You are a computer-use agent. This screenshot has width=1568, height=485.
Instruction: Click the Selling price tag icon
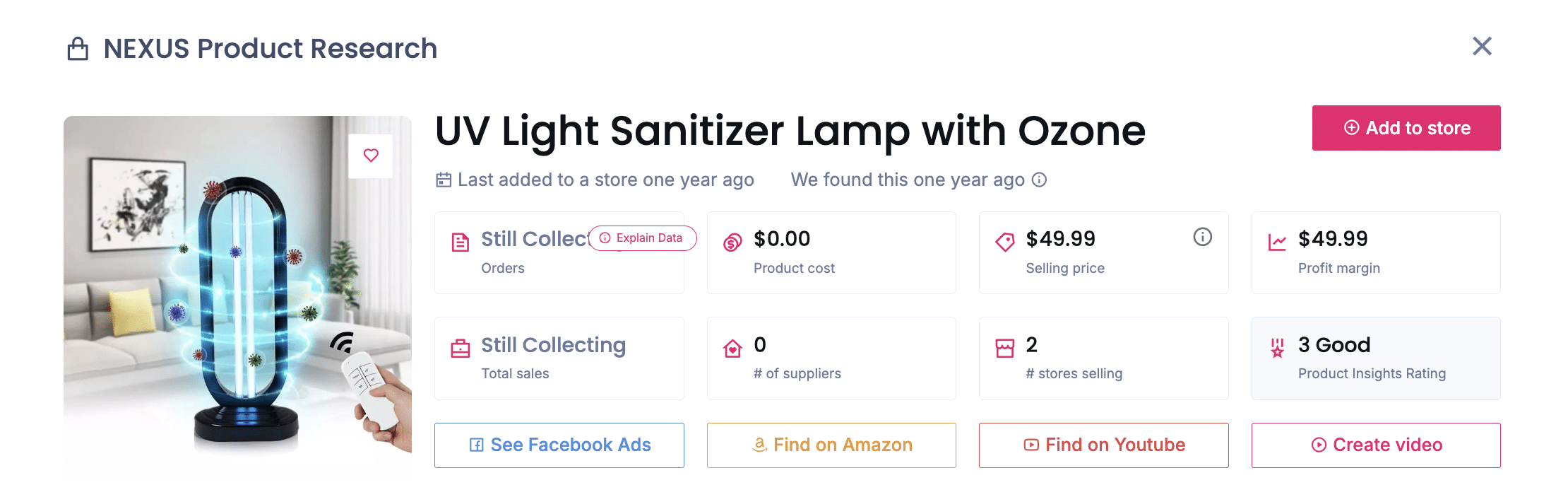pos(1004,242)
